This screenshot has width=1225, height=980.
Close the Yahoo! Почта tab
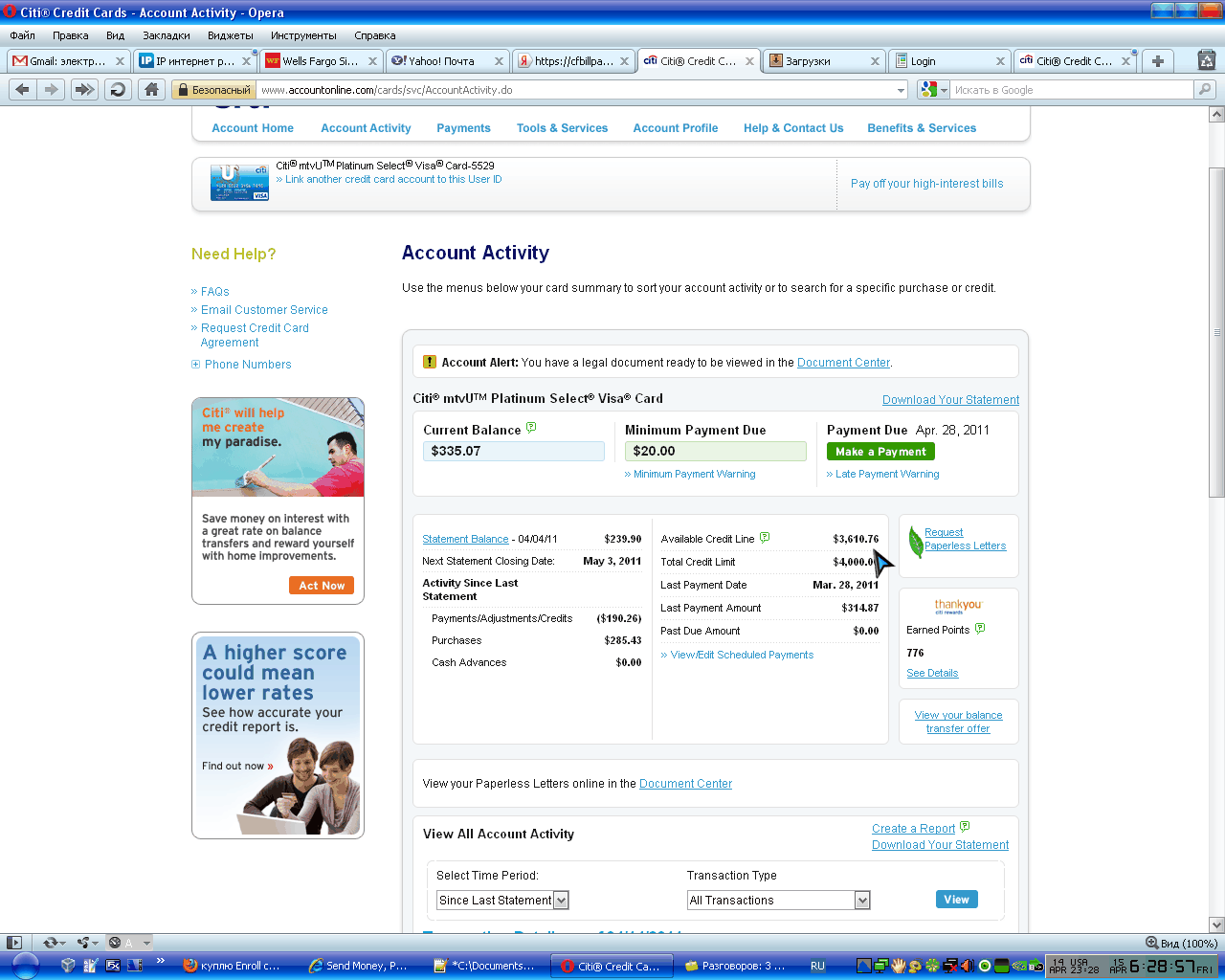point(499,60)
